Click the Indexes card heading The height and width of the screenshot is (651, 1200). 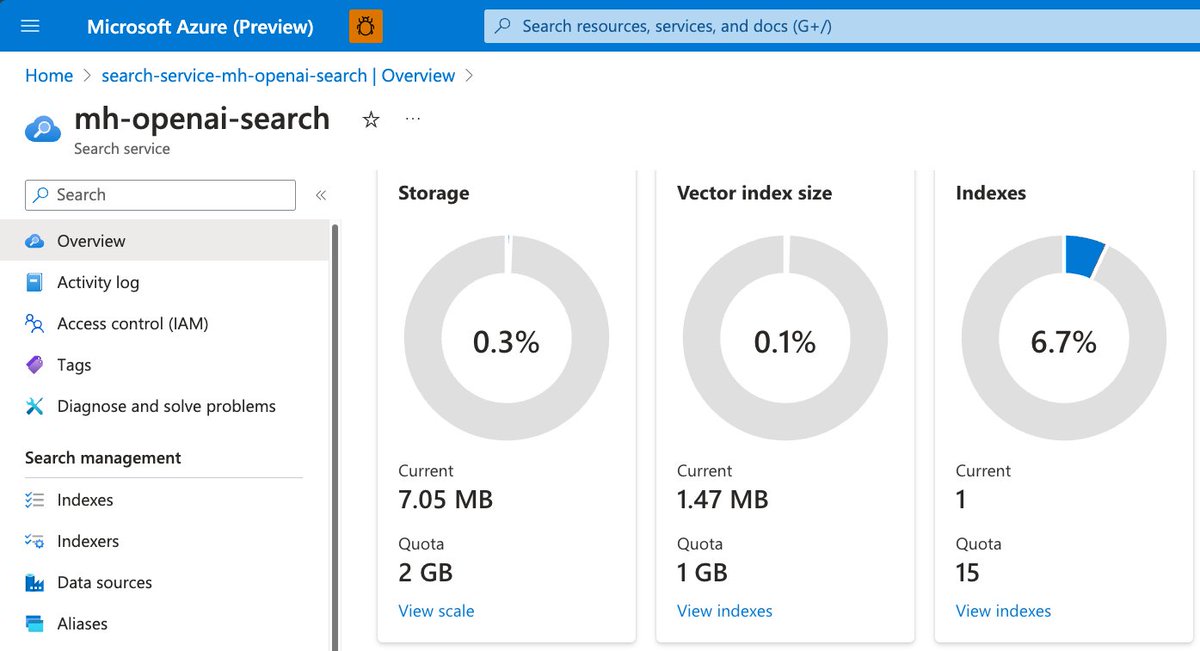[x=991, y=193]
